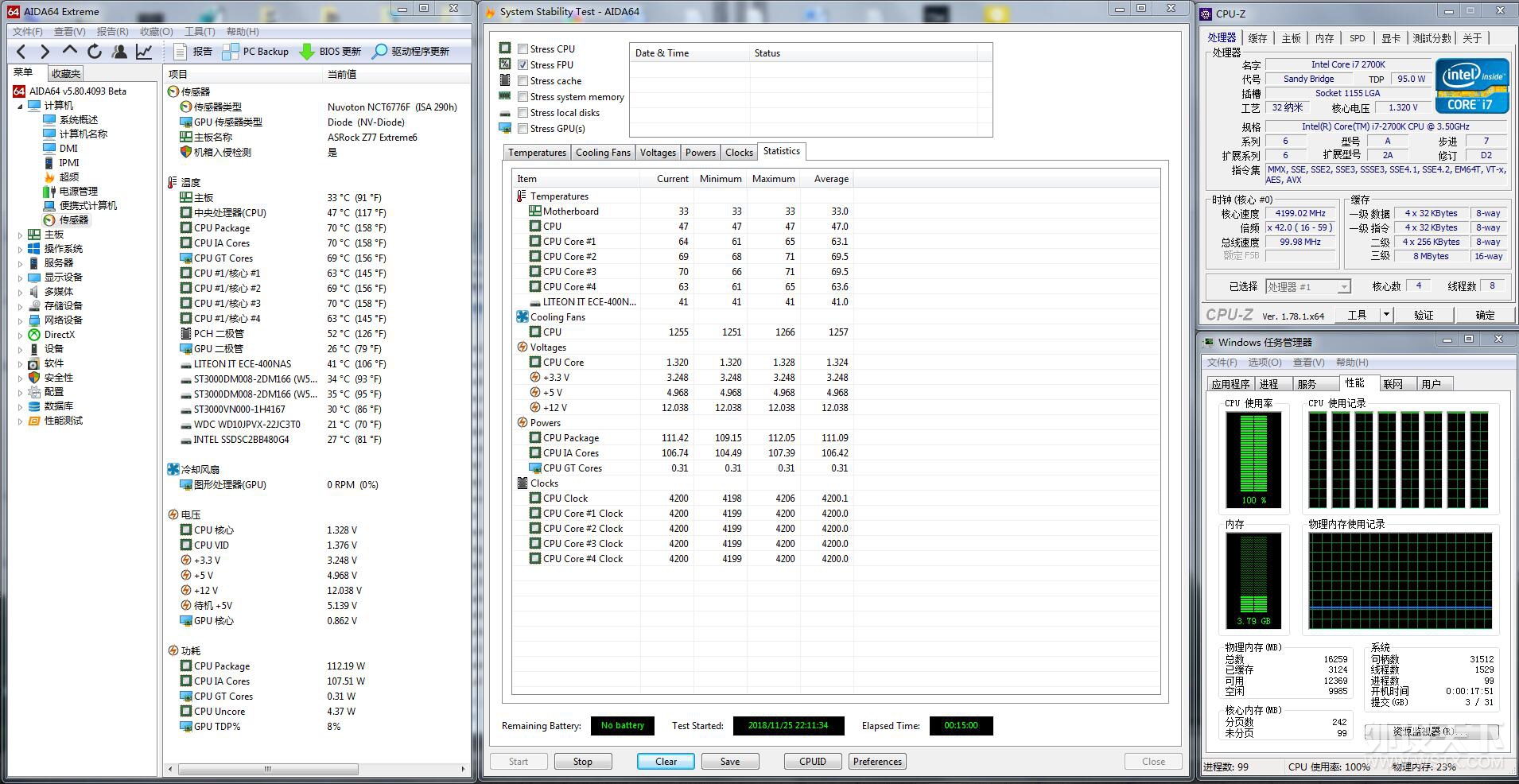Image resolution: width=1519 pixels, height=784 pixels.
Task: Expand the 操作系统 tree node
Action: 20,249
